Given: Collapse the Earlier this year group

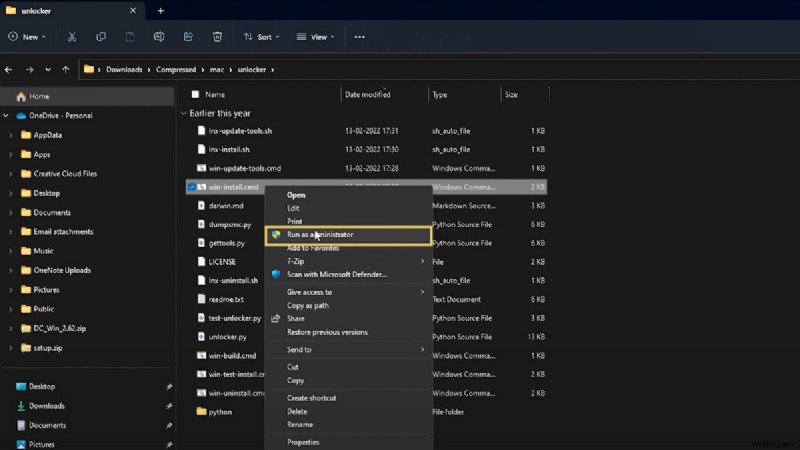Looking at the screenshot, I should (184, 113).
